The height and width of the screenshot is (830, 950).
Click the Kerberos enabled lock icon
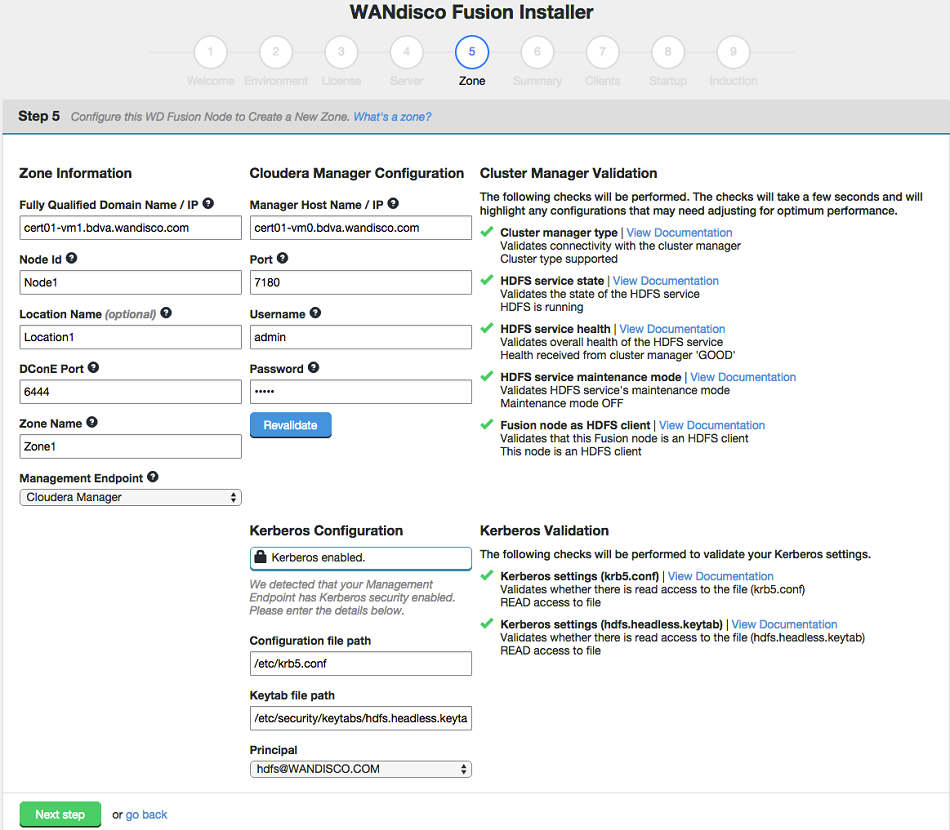(260, 557)
